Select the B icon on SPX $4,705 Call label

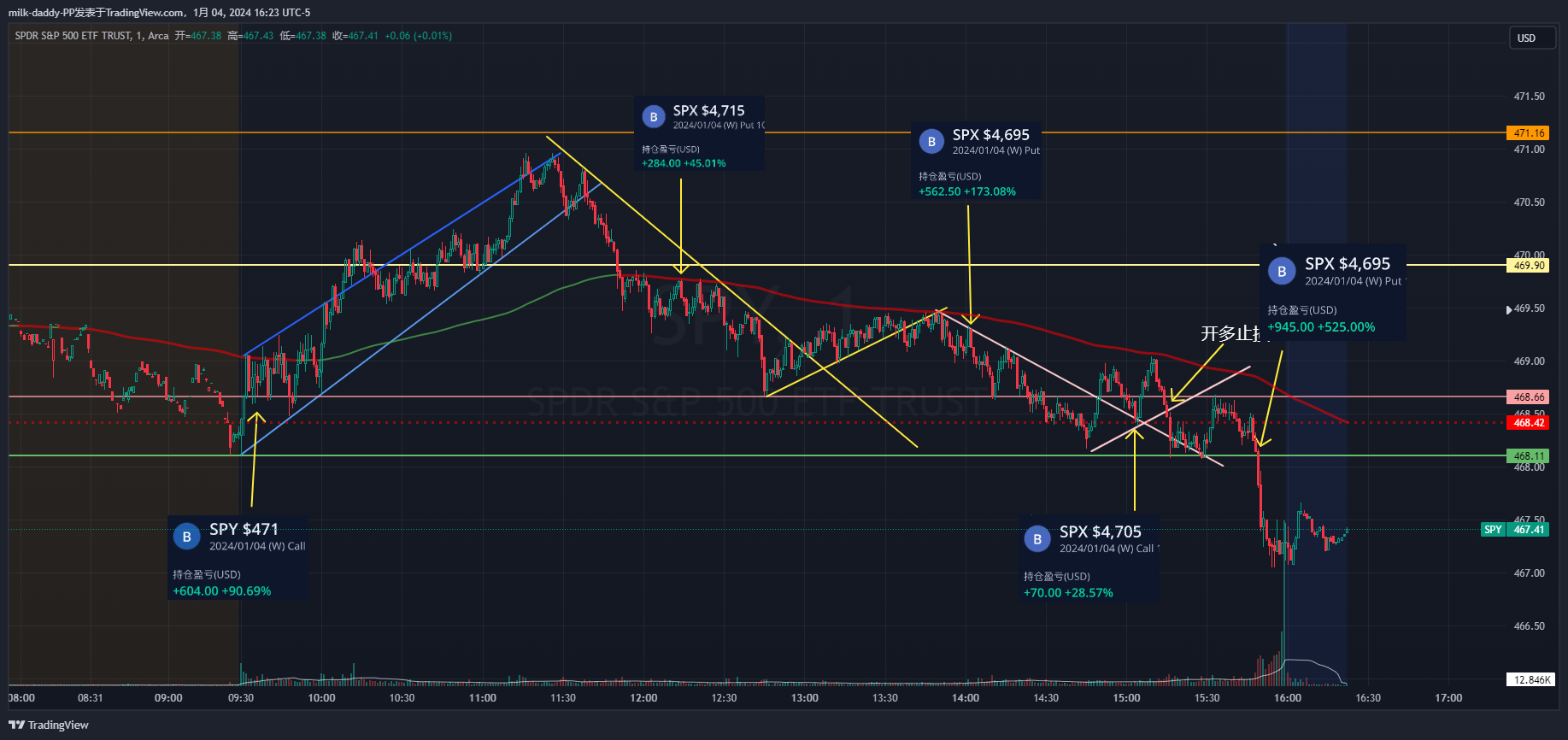pyautogui.click(x=1037, y=538)
